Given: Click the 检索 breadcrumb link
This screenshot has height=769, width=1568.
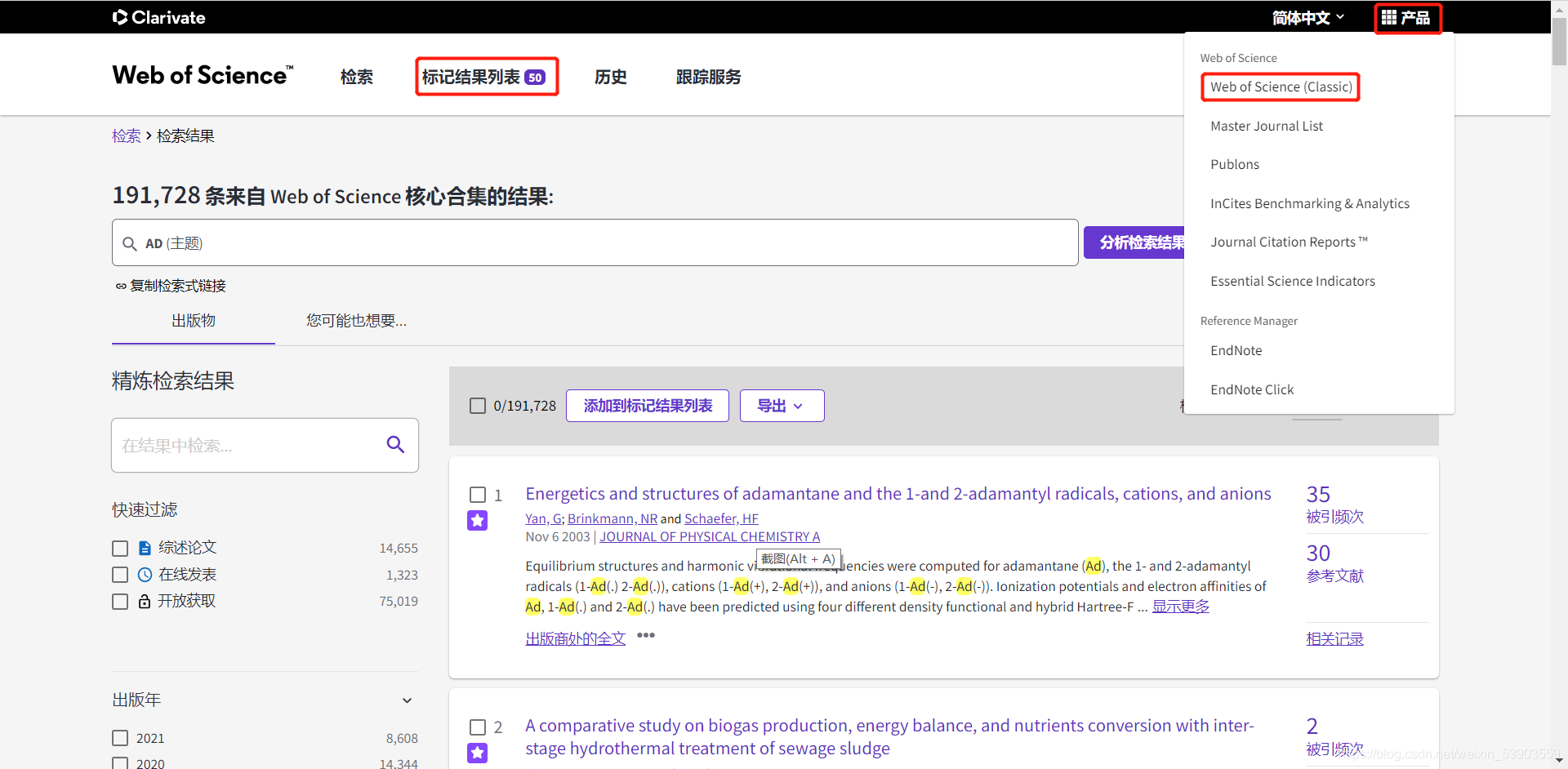Looking at the screenshot, I should click(x=127, y=136).
